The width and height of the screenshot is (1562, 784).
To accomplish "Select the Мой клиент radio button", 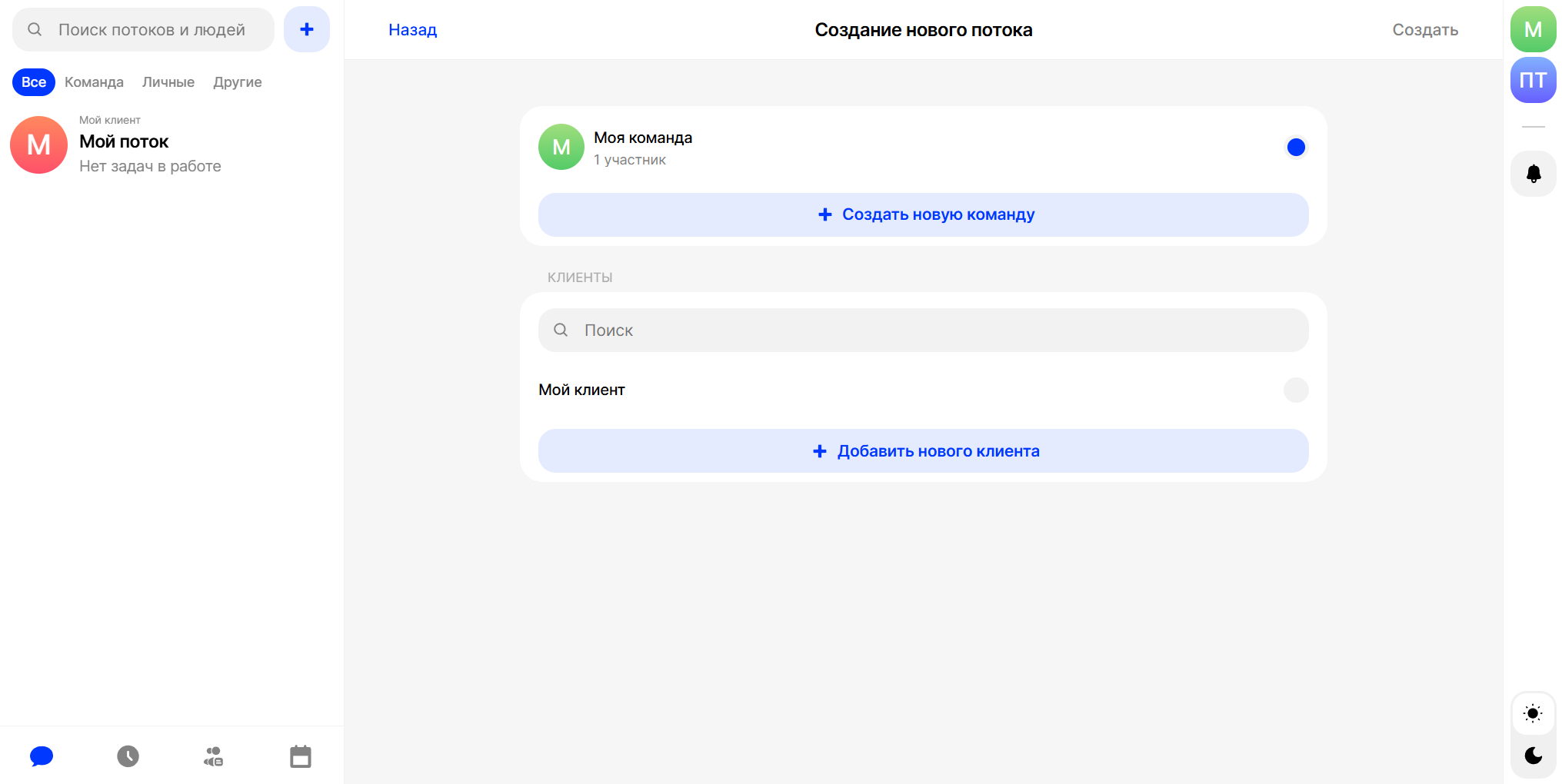I will 1296,390.
